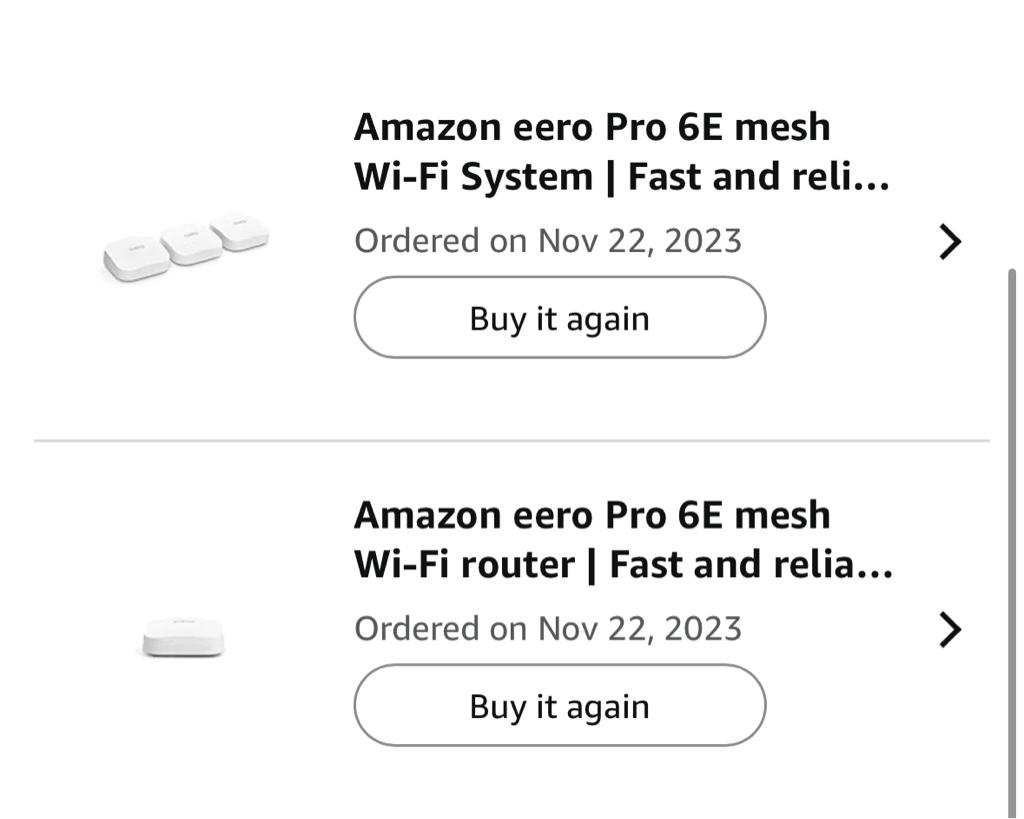Click the divider line between the two orders
This screenshot has width=1024, height=819.
tap(511, 440)
